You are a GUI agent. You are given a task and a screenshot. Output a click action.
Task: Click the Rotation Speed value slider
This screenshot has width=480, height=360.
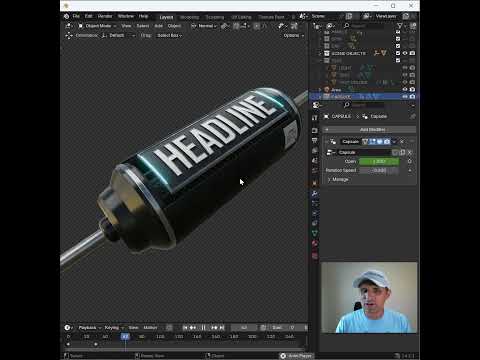click(x=379, y=170)
